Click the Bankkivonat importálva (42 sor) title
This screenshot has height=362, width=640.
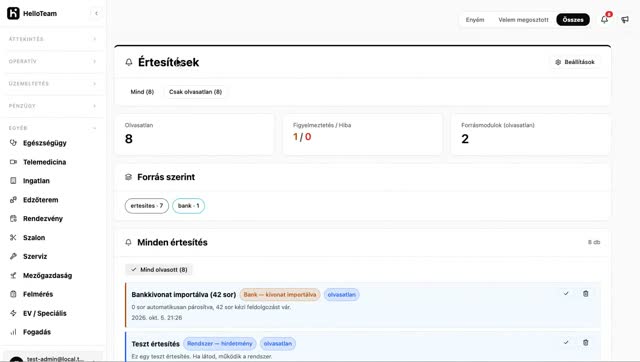[184, 294]
